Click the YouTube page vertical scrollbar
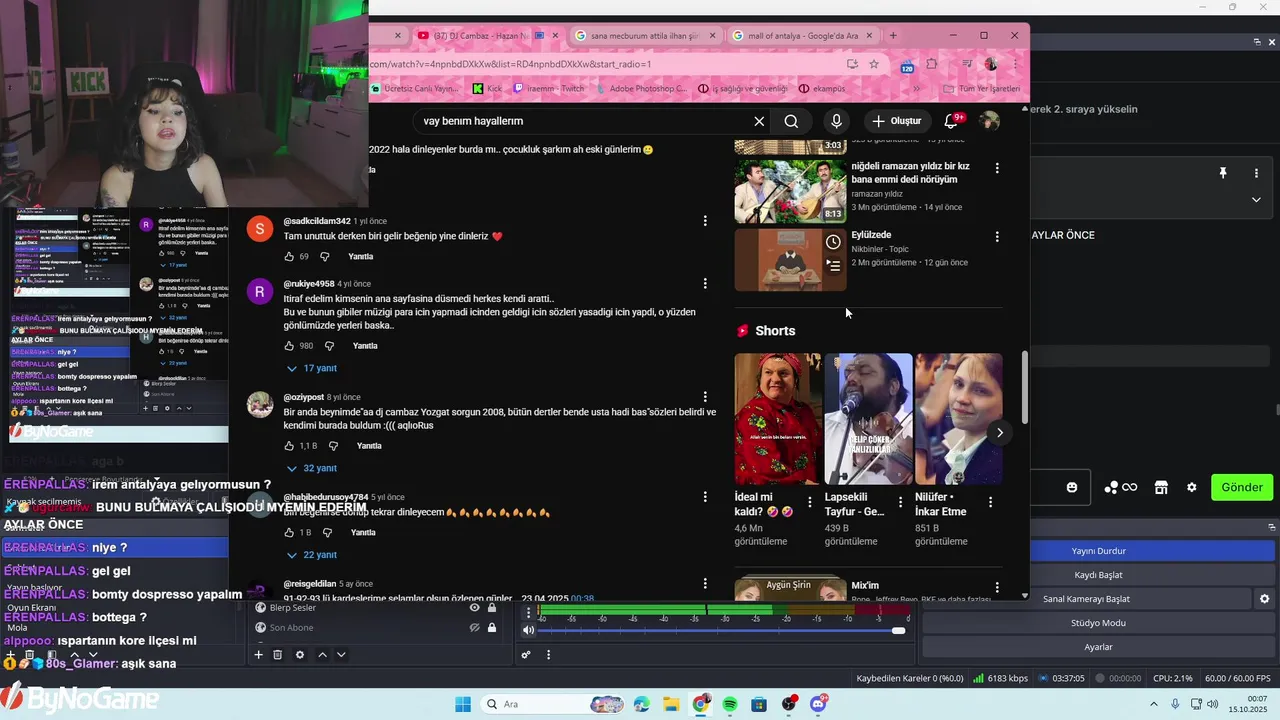Image resolution: width=1280 pixels, height=720 pixels. coord(1024,387)
